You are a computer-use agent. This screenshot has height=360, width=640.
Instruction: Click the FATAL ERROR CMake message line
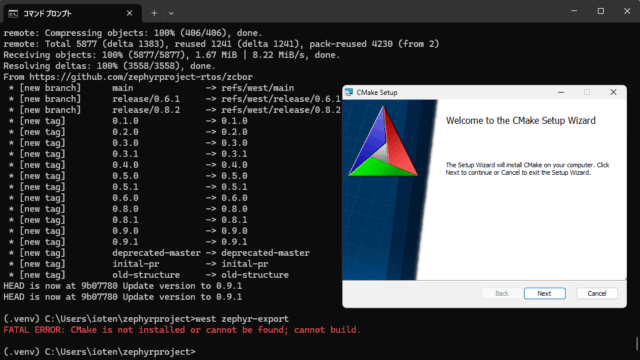click(182, 330)
